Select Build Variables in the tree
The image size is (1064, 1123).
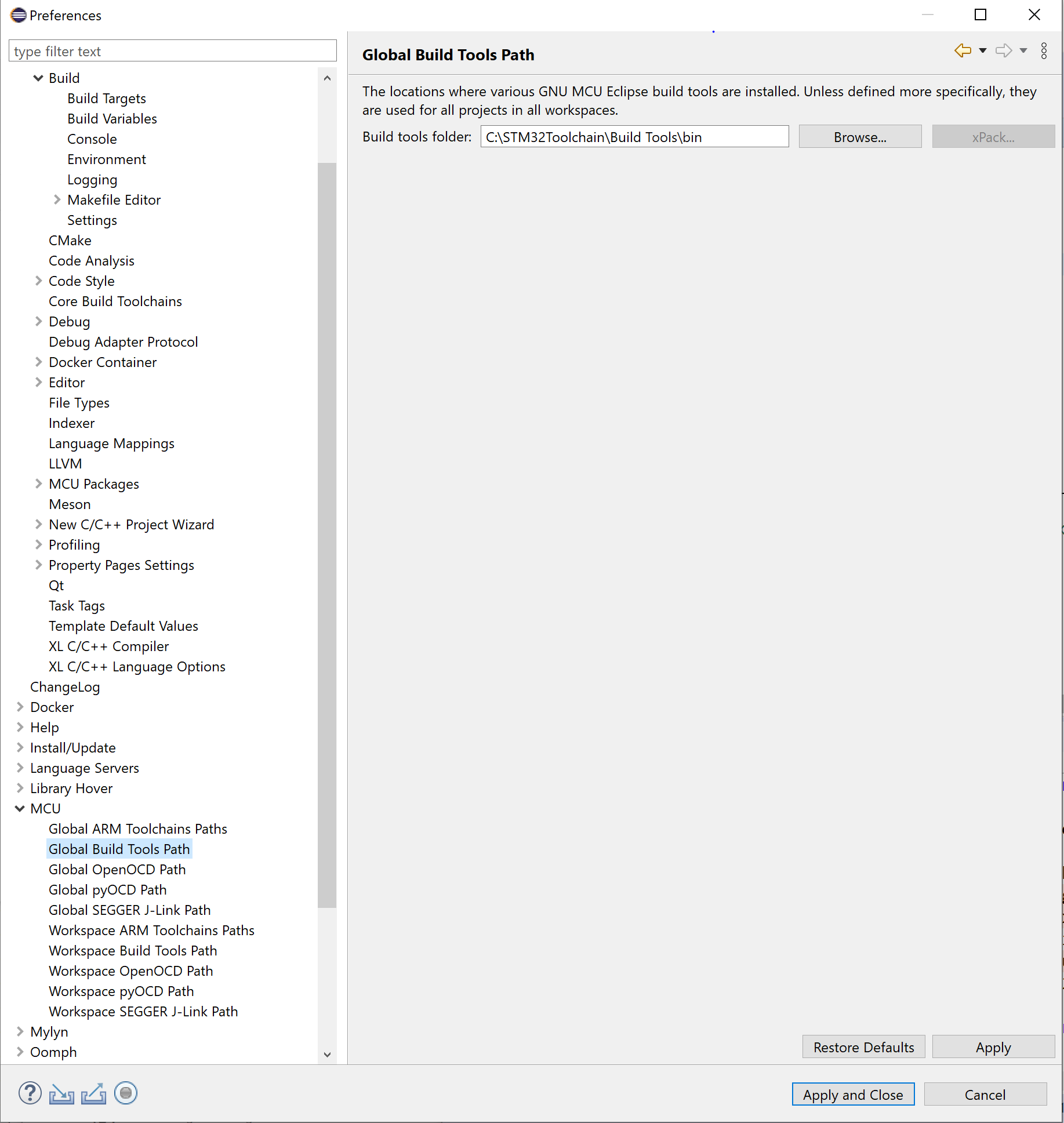pyautogui.click(x=112, y=118)
